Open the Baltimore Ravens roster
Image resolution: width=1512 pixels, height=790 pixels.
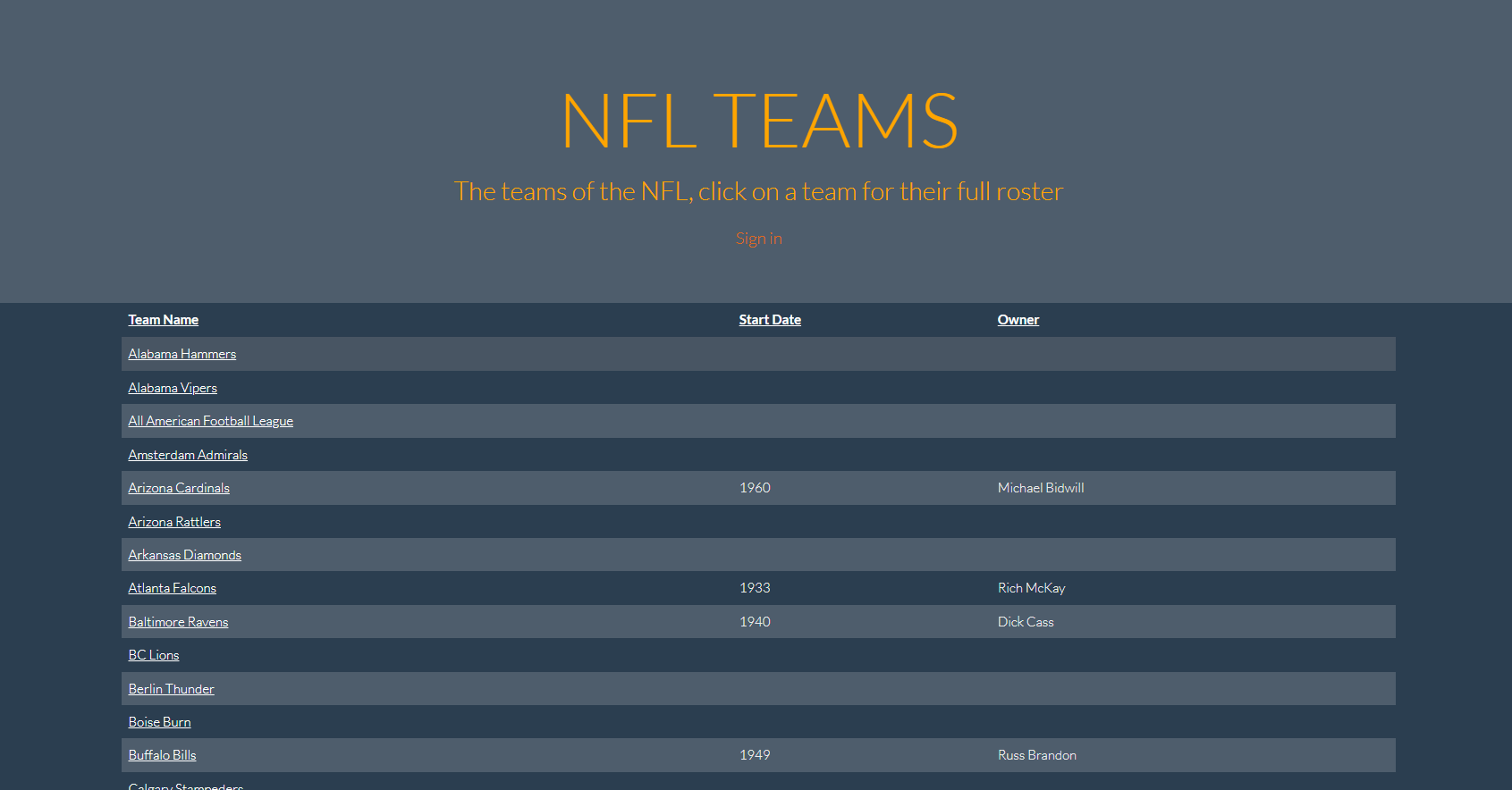click(178, 622)
